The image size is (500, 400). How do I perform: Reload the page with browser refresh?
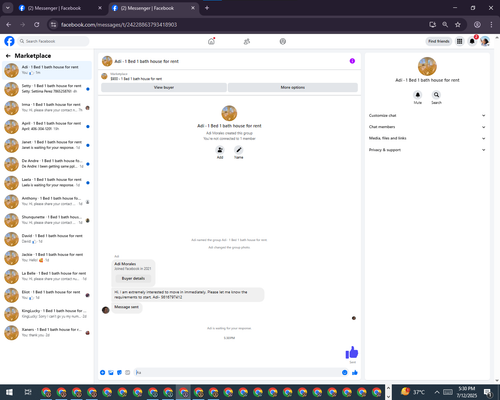click(x=37, y=25)
